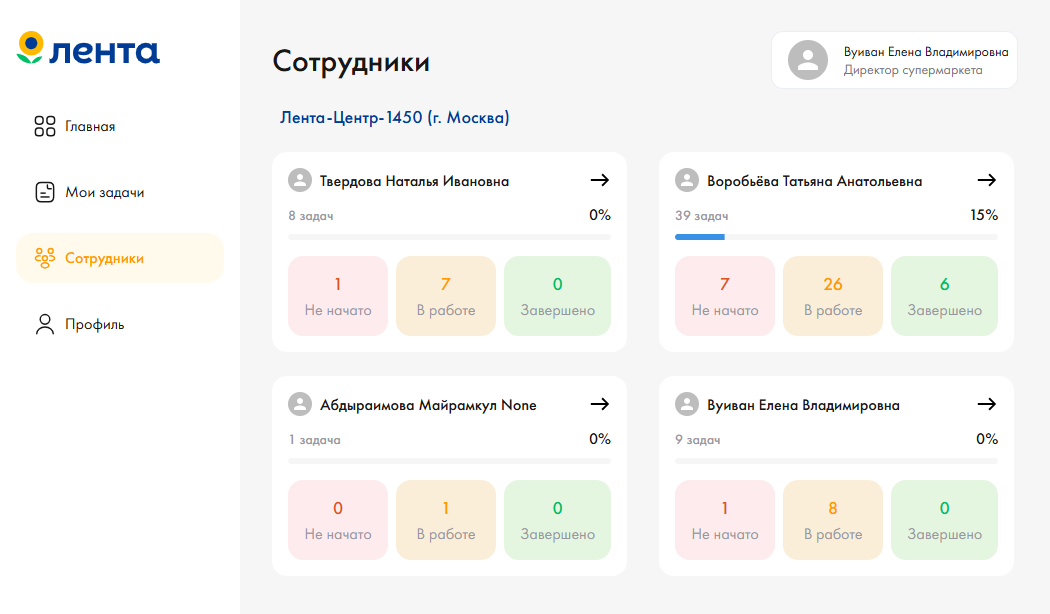Viewport: 1050px width, 614px height.
Task: Open Воробьёва Татьяна Анатольевна arrow
Action: point(987,180)
